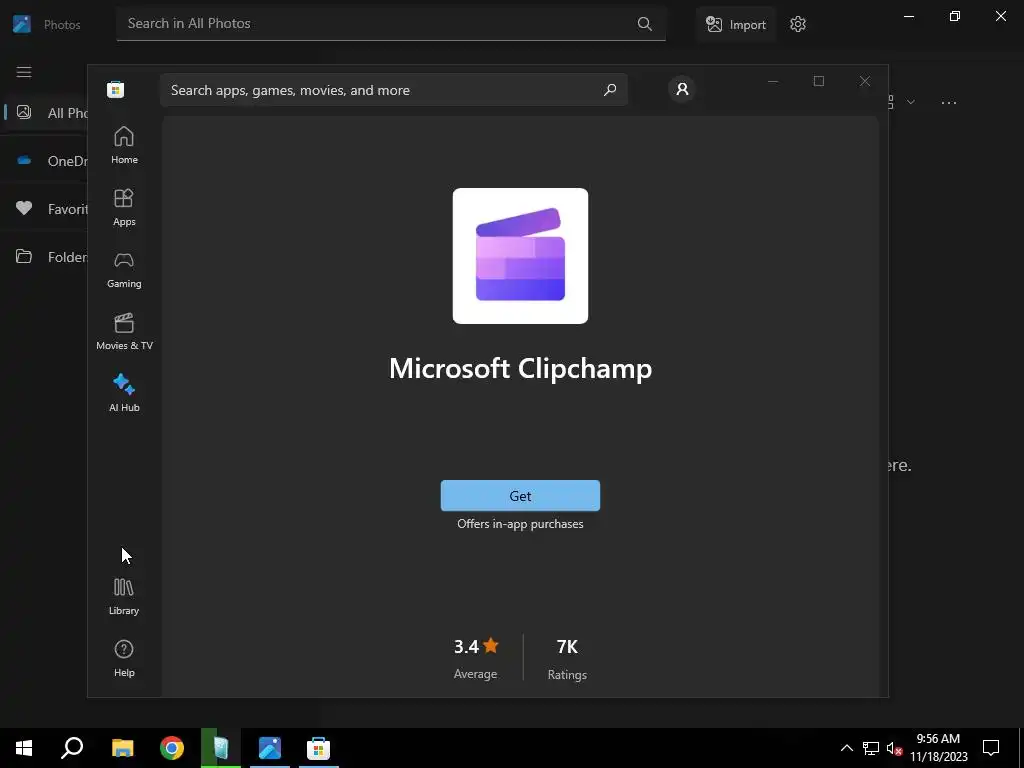Focus the Store search apps field

click(x=394, y=90)
